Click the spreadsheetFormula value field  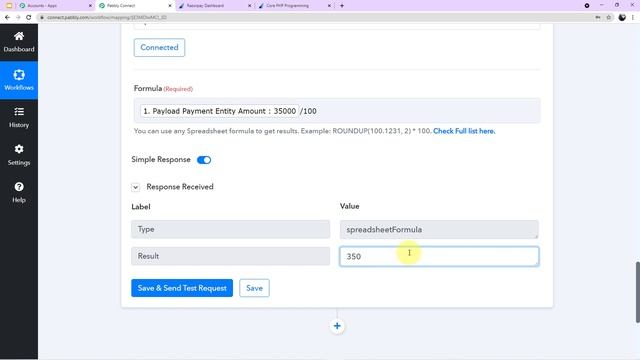(x=439, y=229)
